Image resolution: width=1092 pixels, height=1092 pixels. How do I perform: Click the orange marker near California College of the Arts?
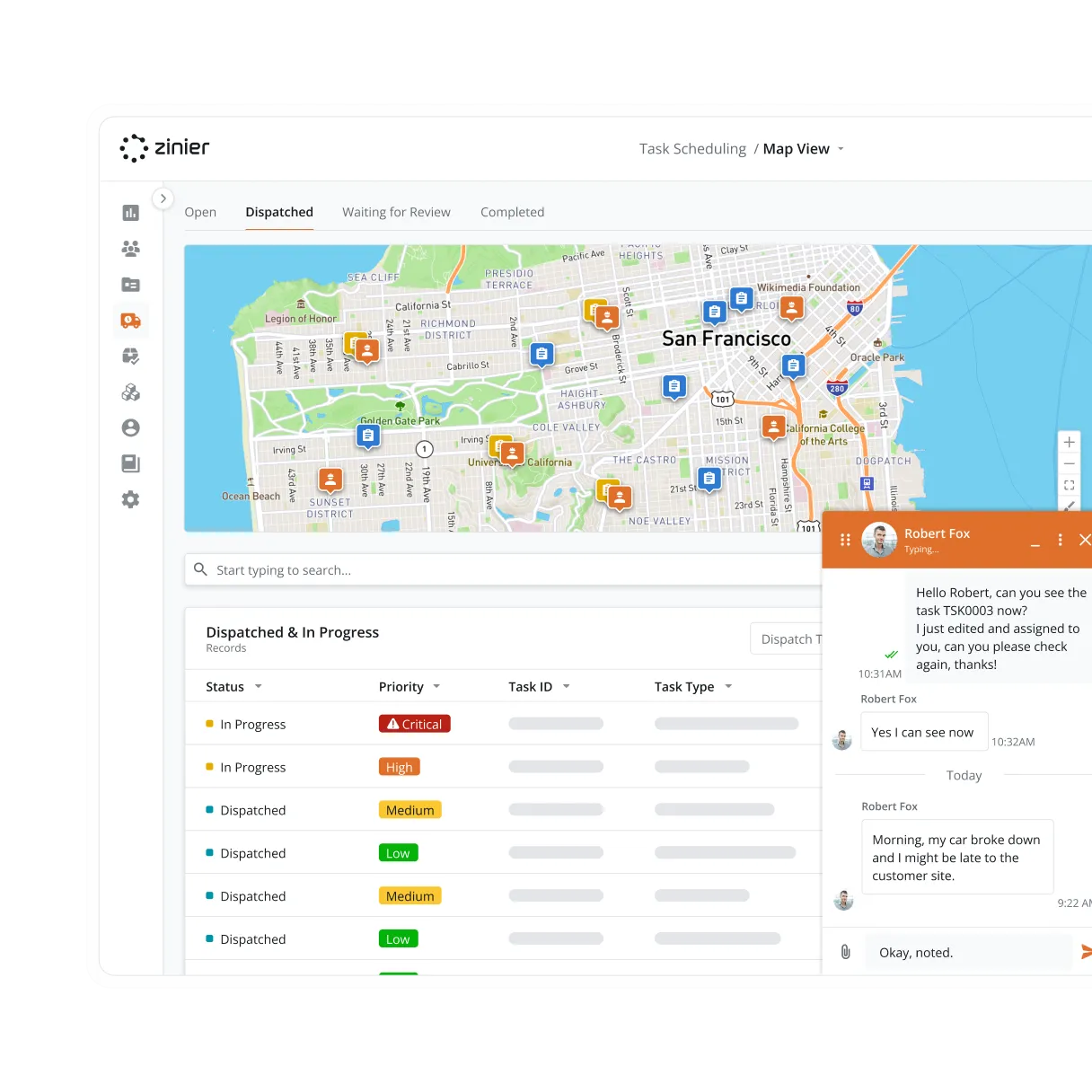point(774,427)
